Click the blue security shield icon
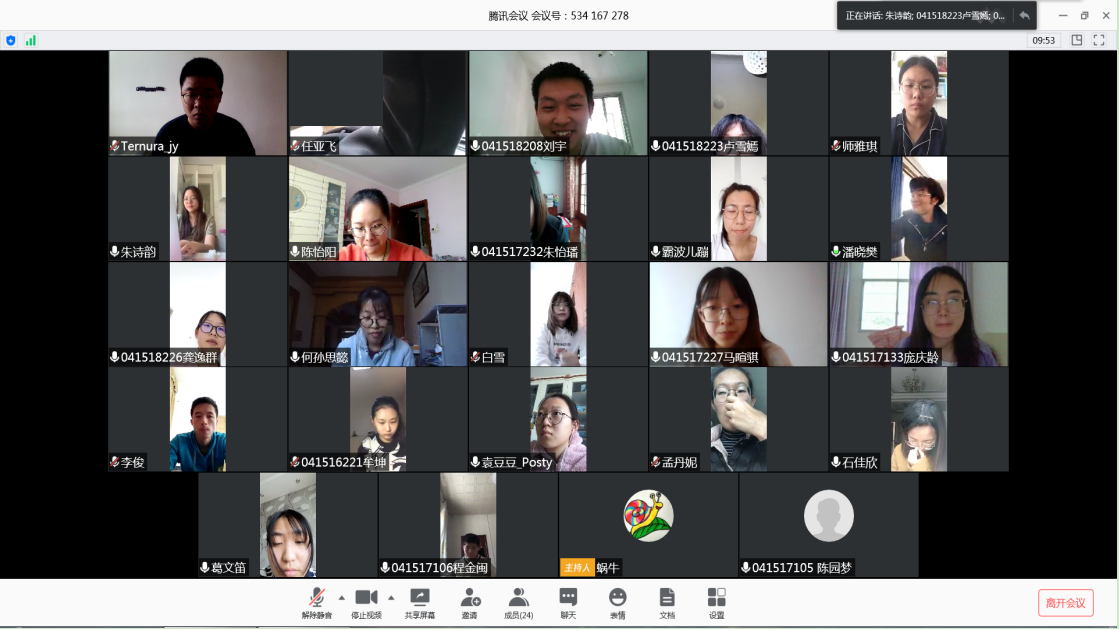The width and height of the screenshot is (1119, 629). 11,40
